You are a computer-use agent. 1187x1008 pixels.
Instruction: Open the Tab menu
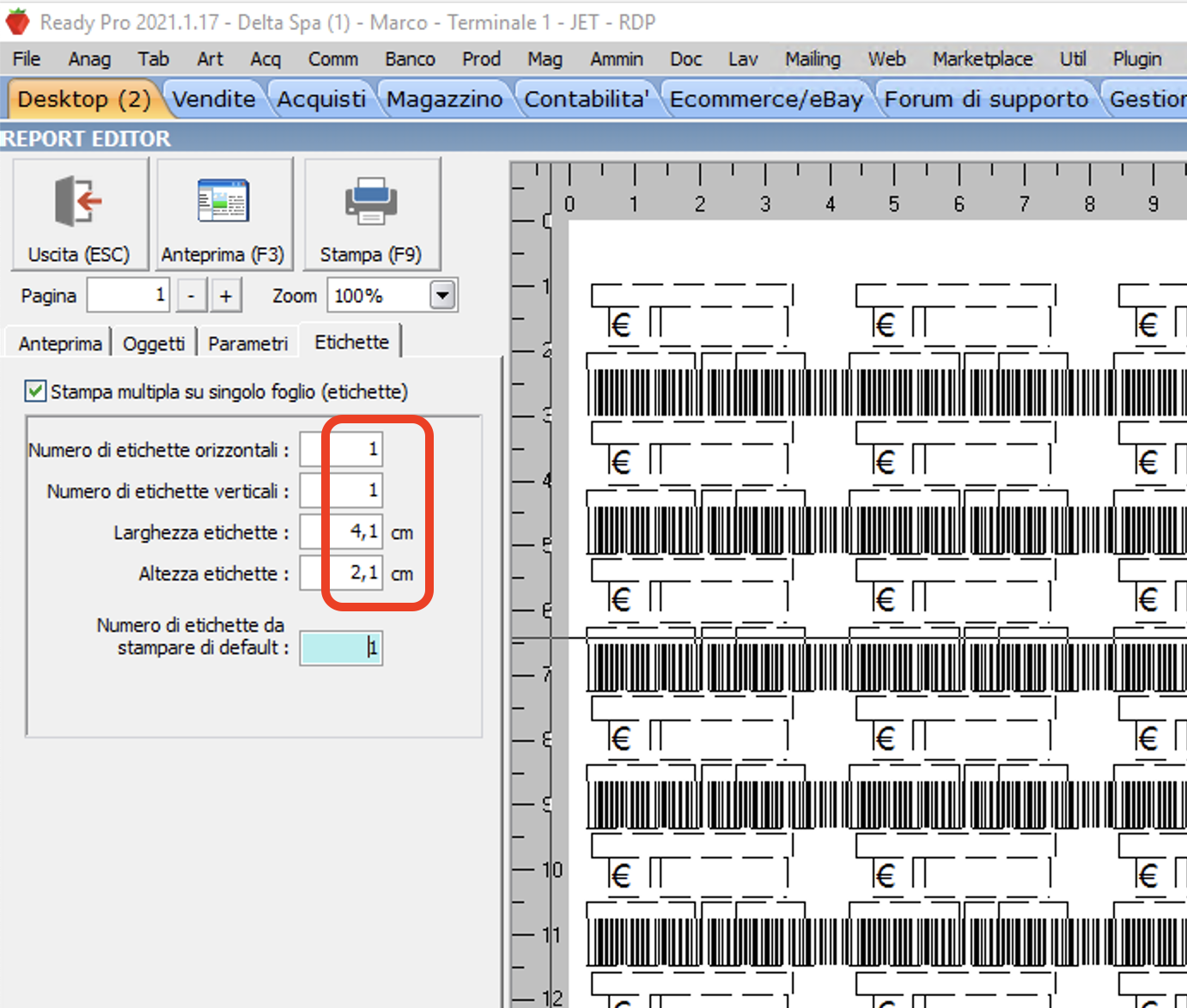154,59
